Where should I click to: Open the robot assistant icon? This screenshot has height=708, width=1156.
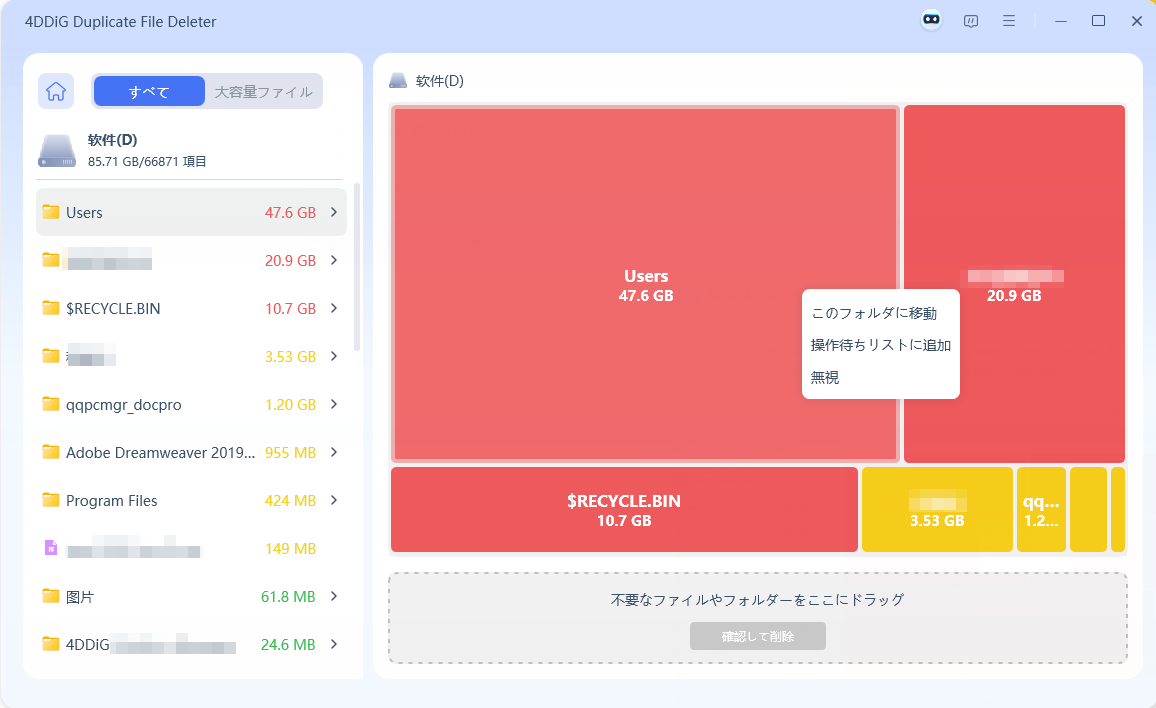931,21
